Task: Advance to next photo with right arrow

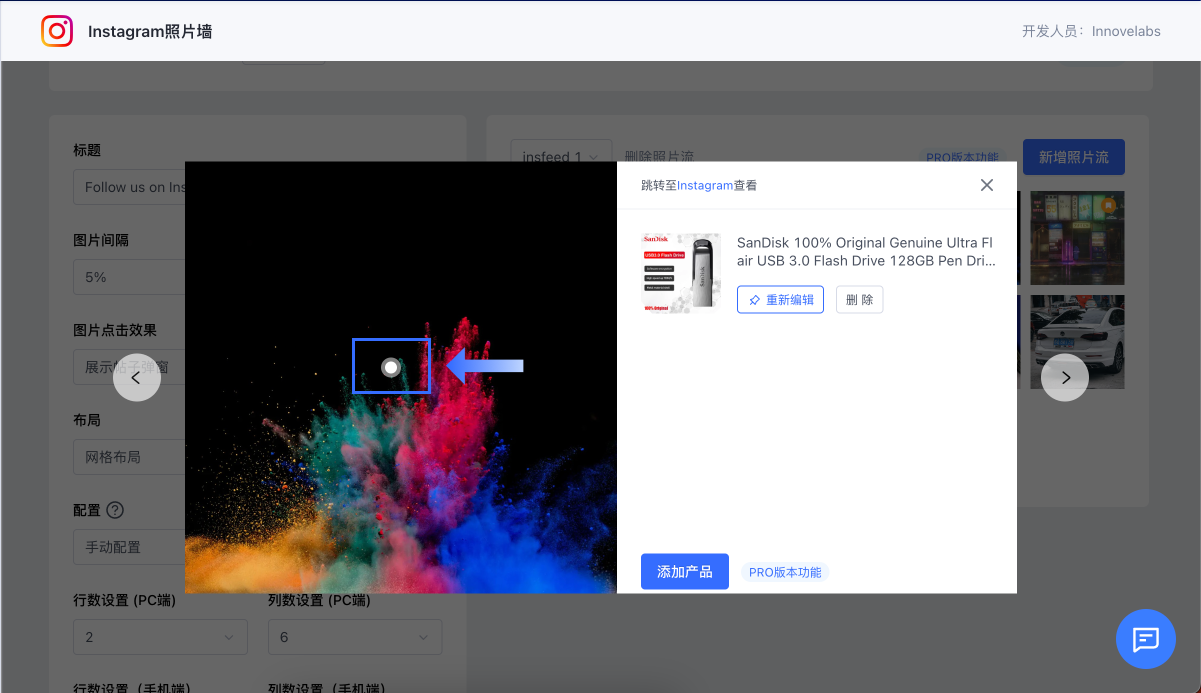Action: point(1065,377)
